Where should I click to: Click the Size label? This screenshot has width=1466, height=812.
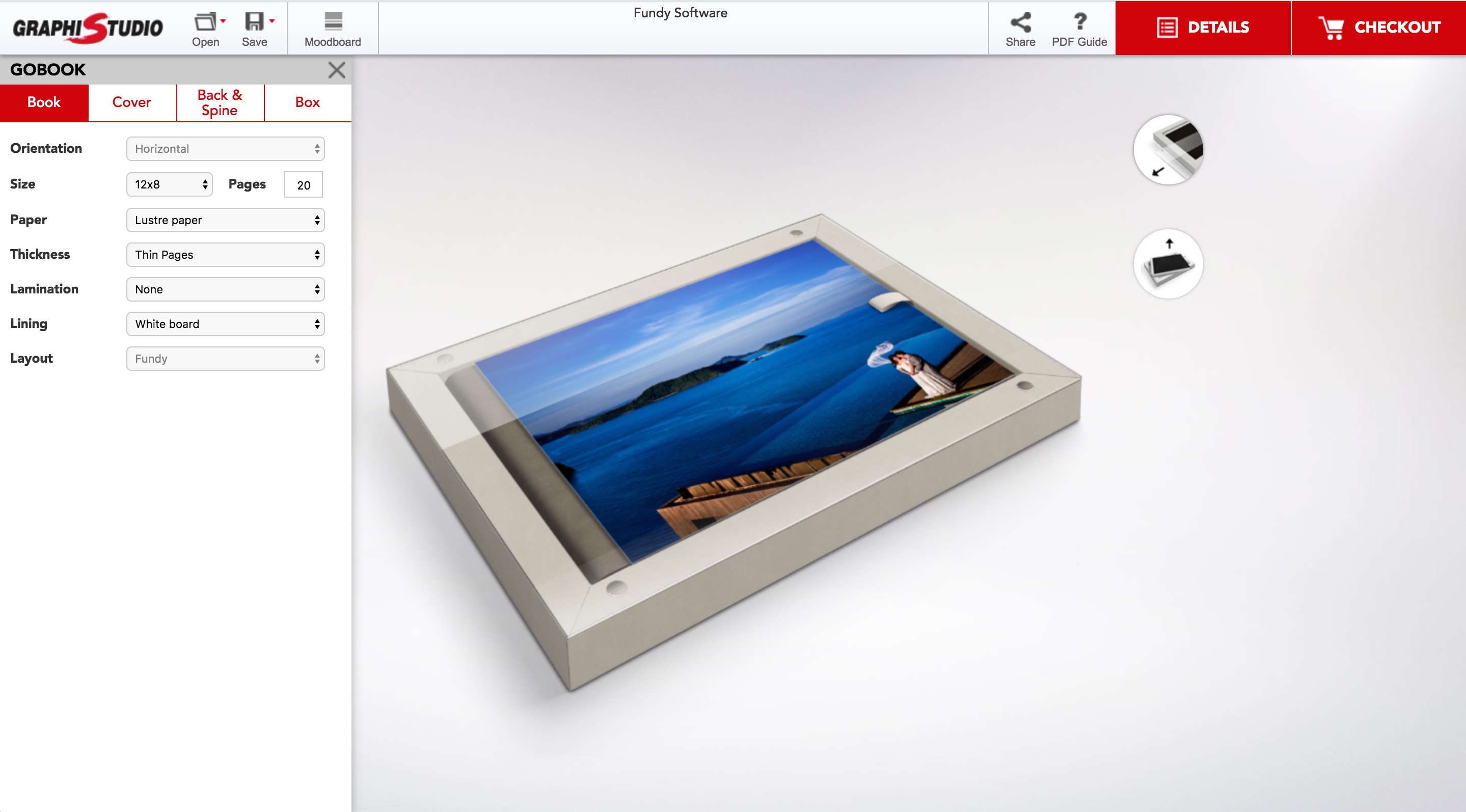(23, 184)
